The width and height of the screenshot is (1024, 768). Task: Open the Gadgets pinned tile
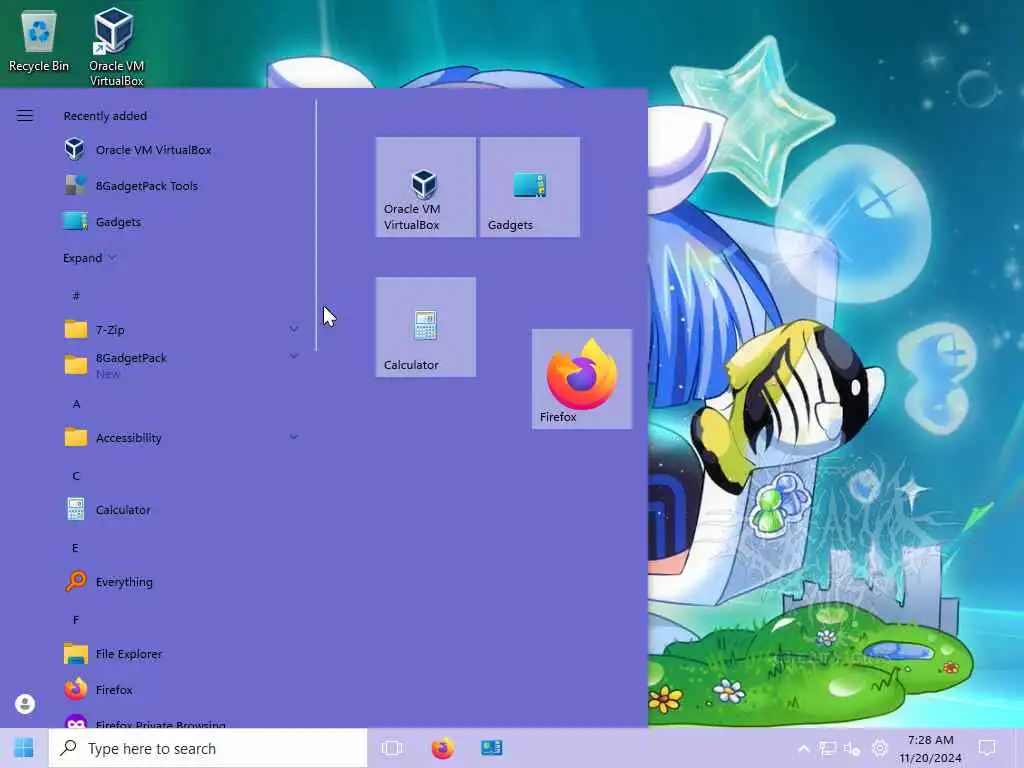[x=530, y=187]
